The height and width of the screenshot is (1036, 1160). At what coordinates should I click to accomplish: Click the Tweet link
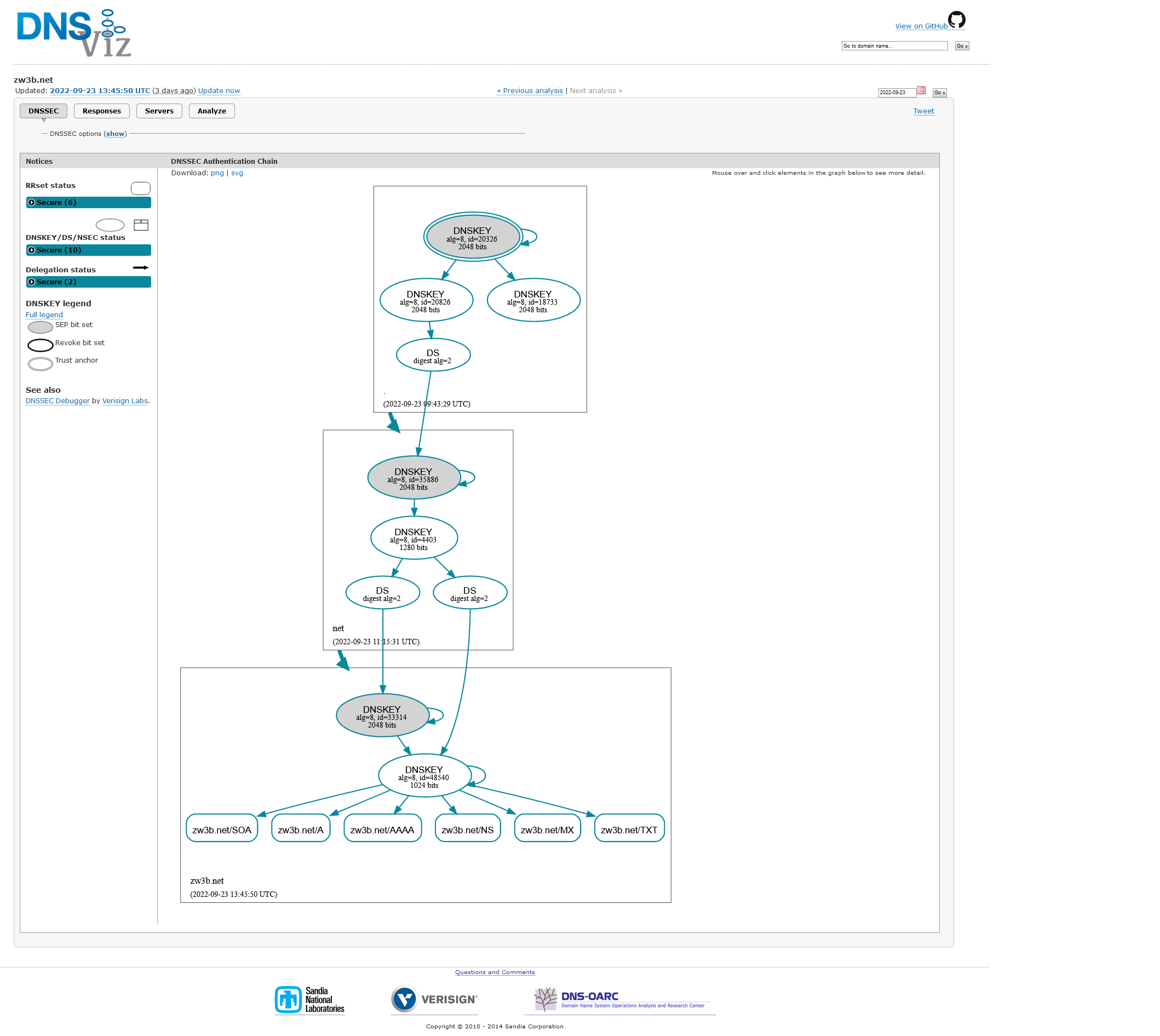[x=924, y=112]
